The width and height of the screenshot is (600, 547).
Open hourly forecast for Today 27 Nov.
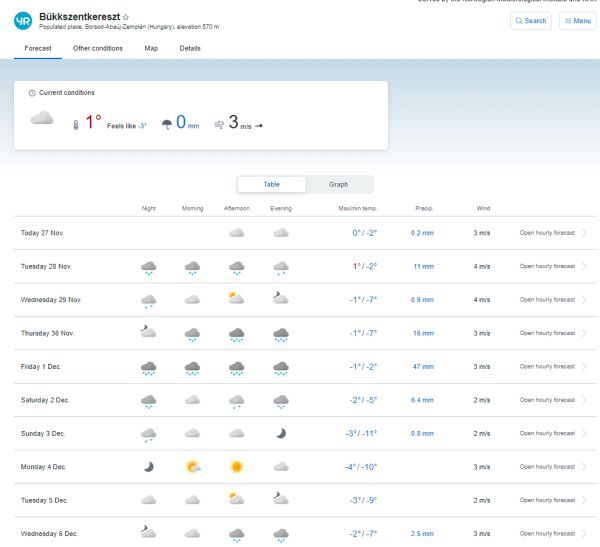pyautogui.click(x=547, y=233)
